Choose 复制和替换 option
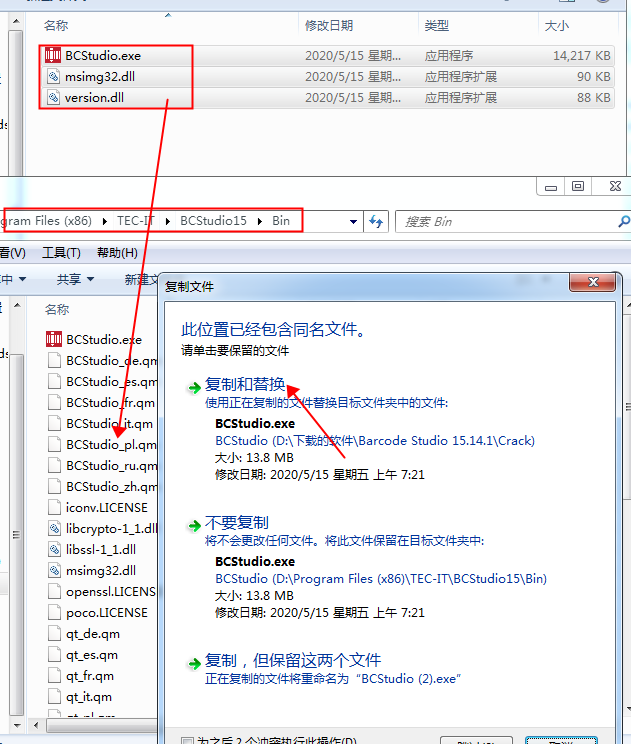631x744 pixels. [x=245, y=384]
